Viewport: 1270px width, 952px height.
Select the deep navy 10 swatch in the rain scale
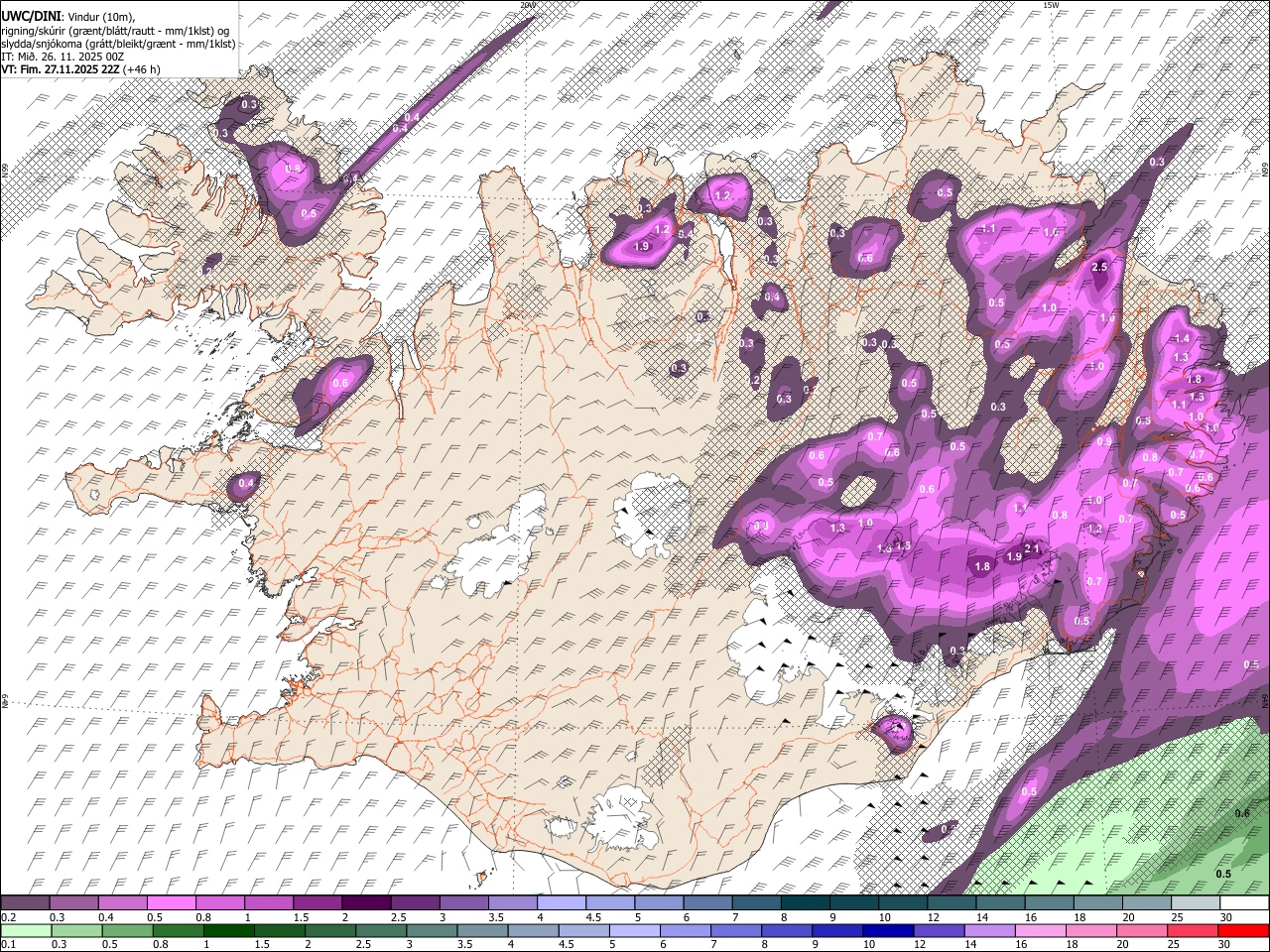[887, 930]
